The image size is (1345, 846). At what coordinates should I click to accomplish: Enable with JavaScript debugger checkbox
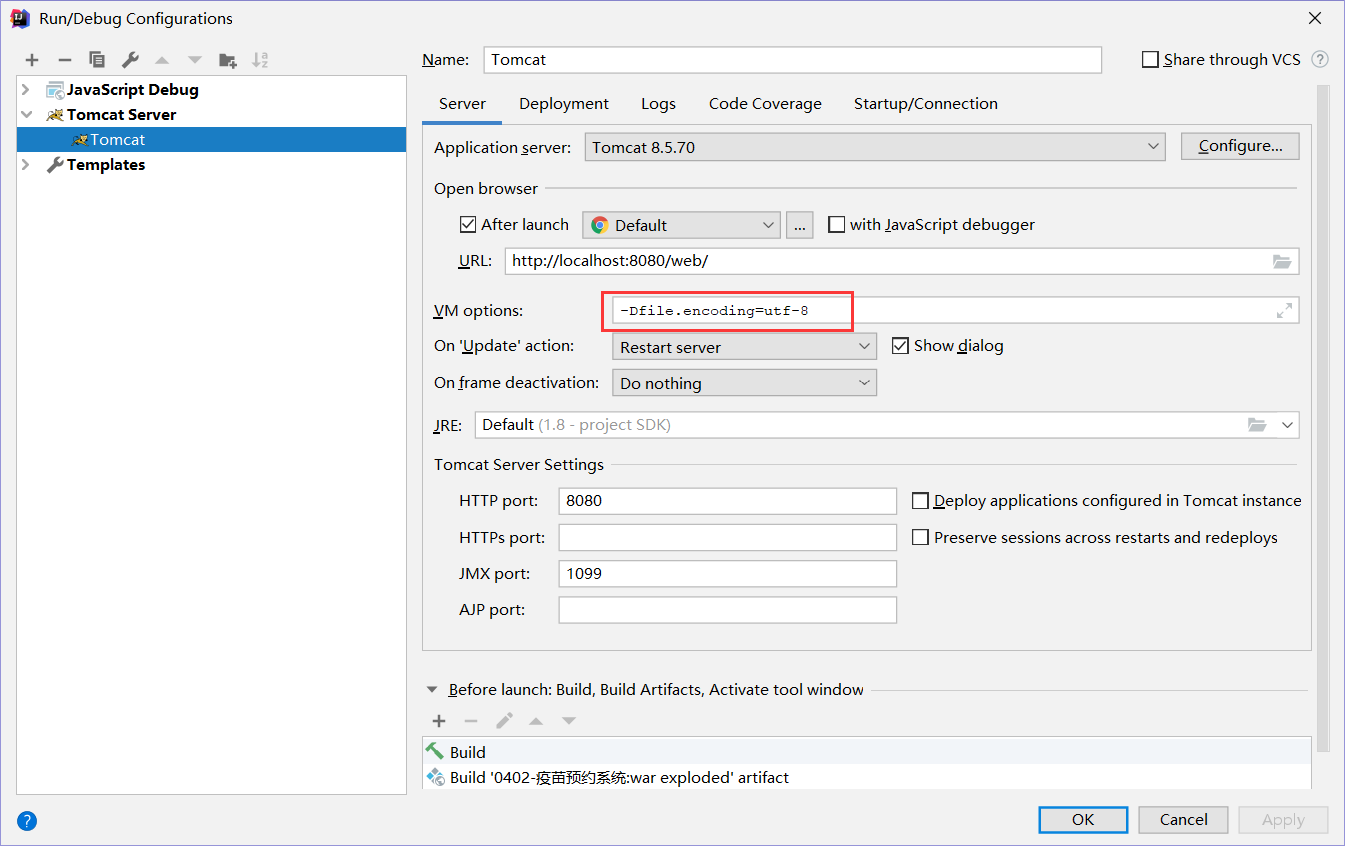pyautogui.click(x=836, y=225)
